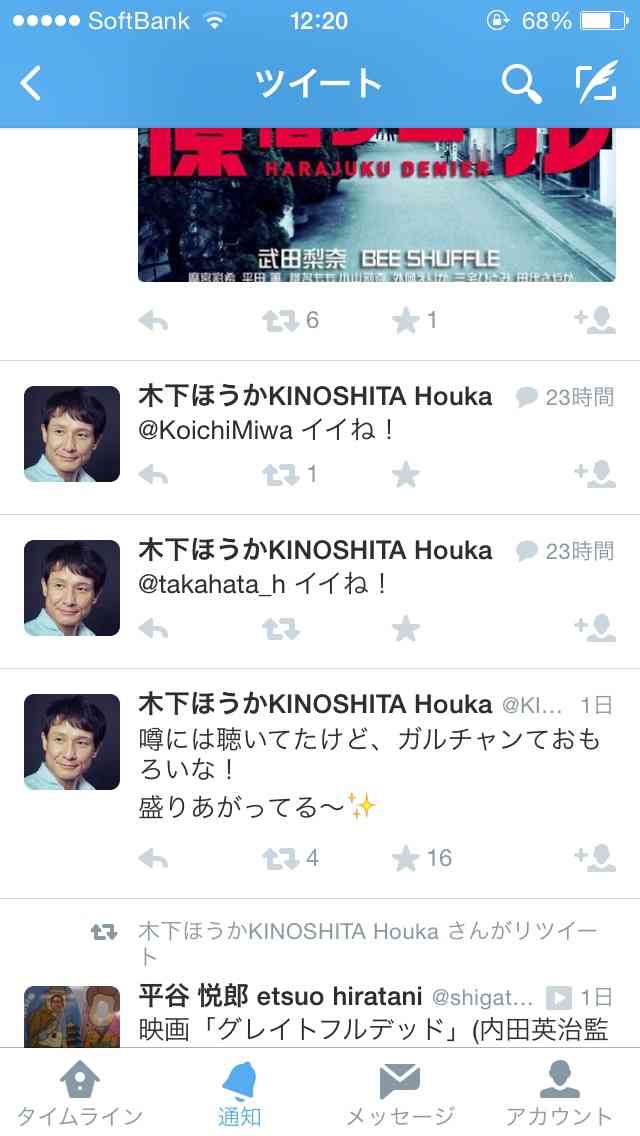Follow user icon beside ガルチャン tweet
640x1136 pixels.
click(x=595, y=857)
